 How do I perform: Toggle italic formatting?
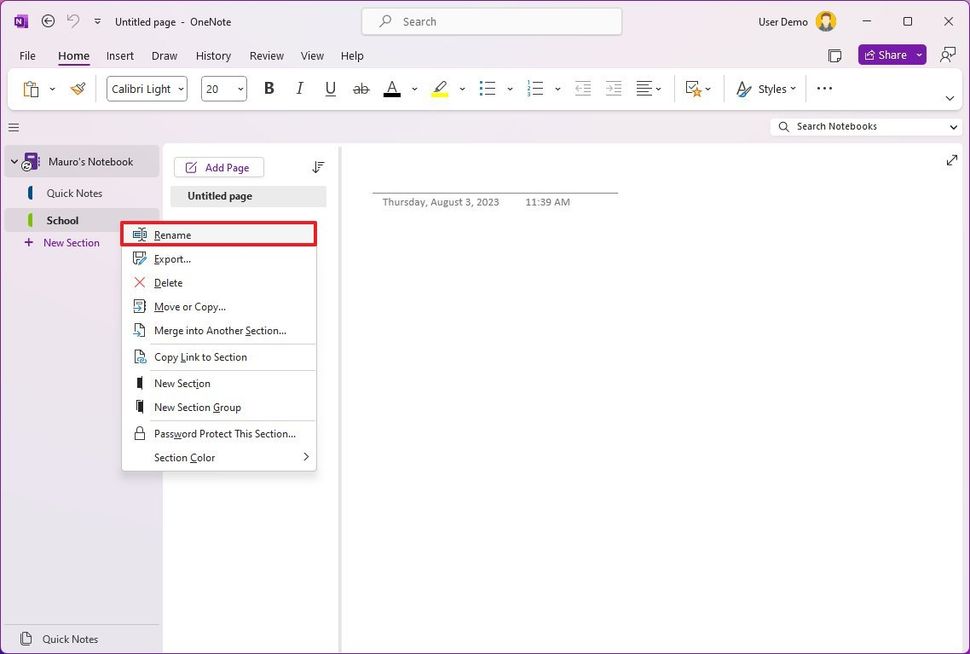click(299, 88)
